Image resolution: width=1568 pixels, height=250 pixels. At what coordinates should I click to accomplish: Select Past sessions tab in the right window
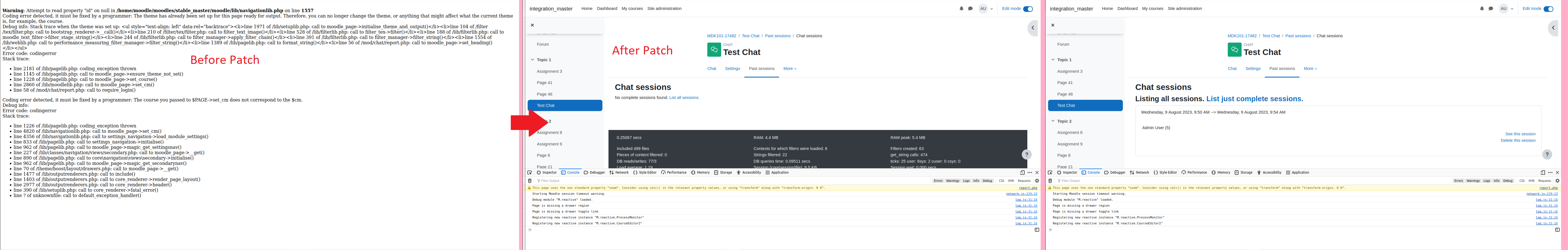tap(1282, 69)
